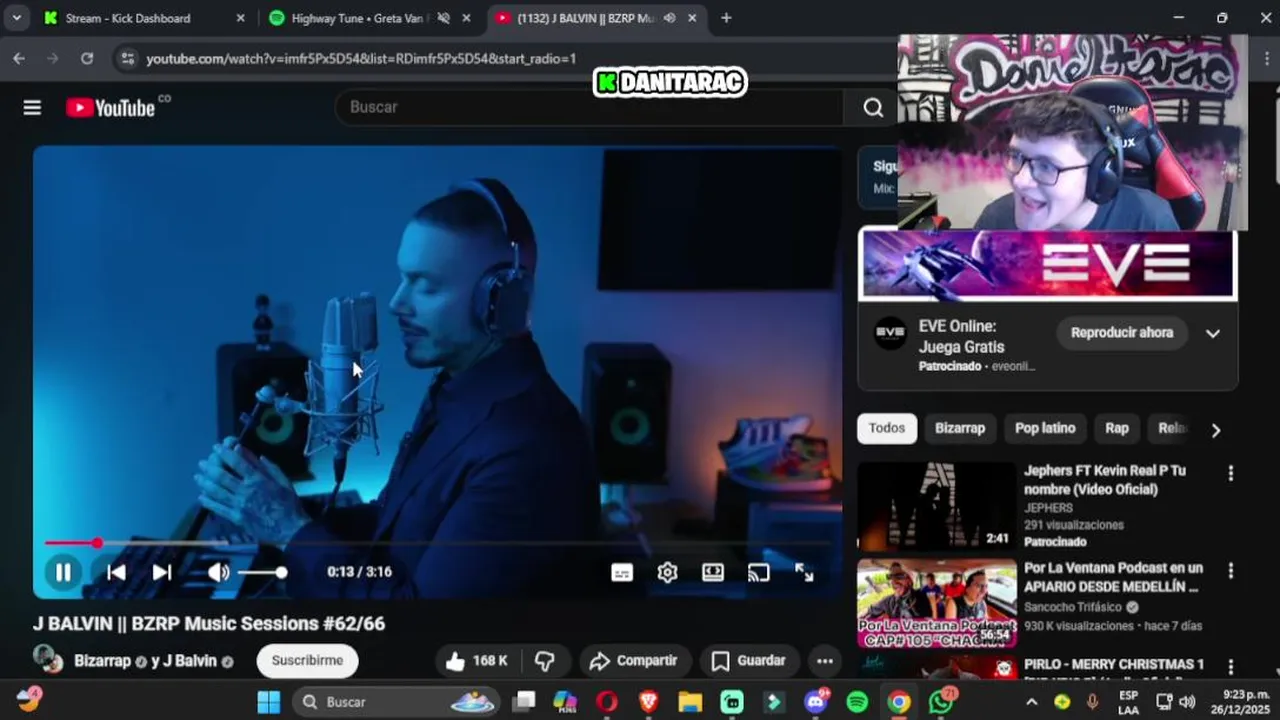Screen dimensions: 1280x720
Task: Open the tab search dropdown arrow
Action: tap(16, 18)
